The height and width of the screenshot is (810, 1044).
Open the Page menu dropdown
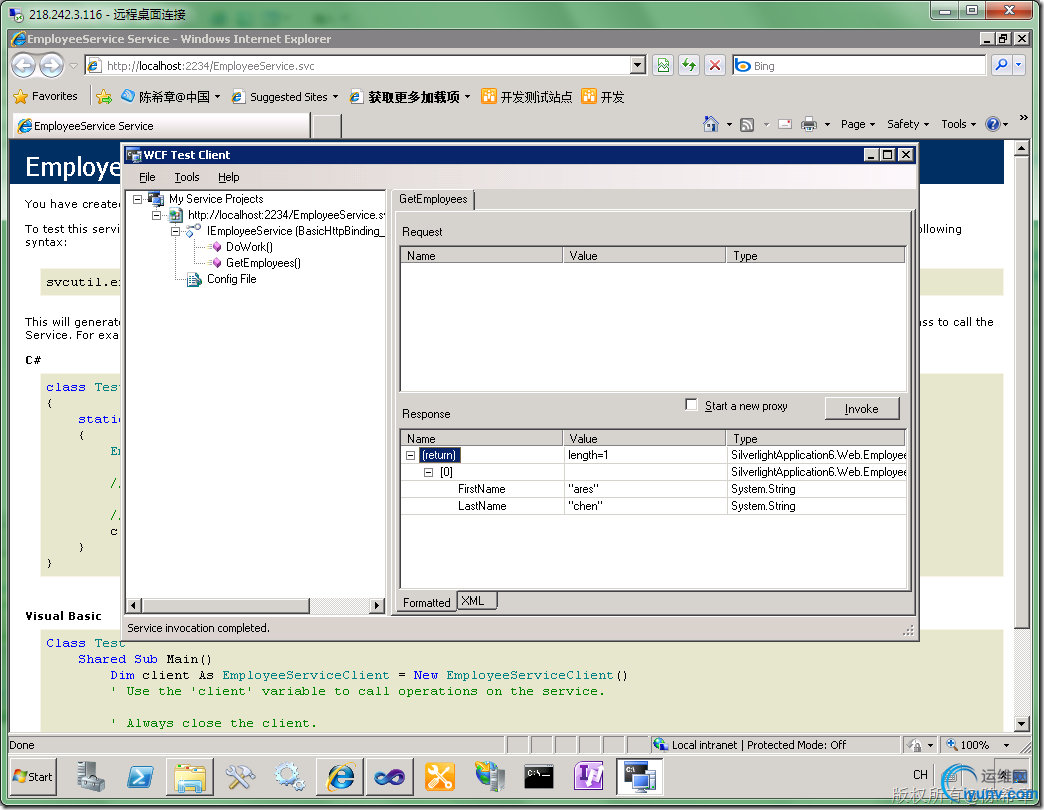point(857,124)
